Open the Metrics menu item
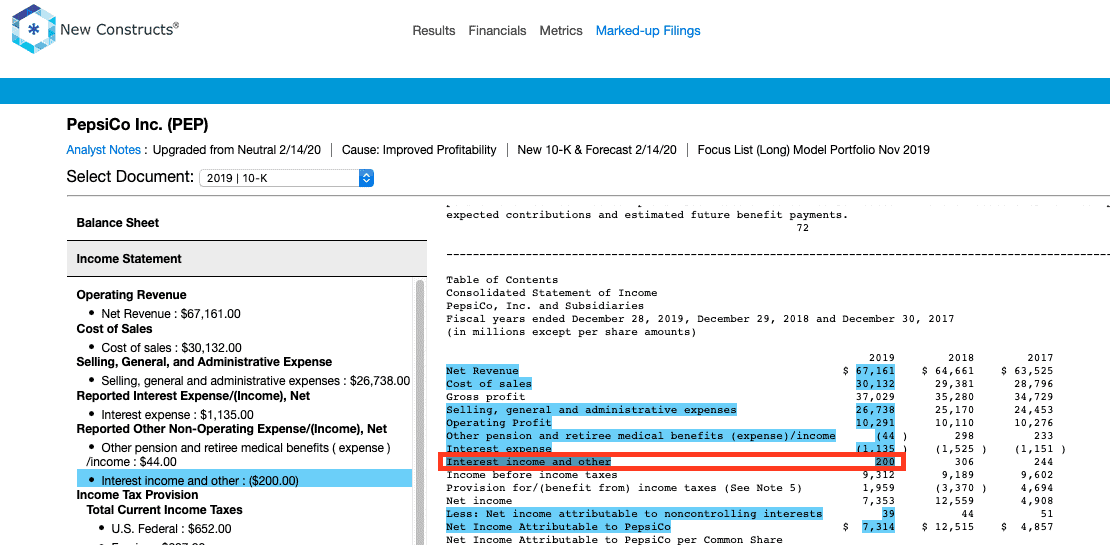 click(x=561, y=30)
